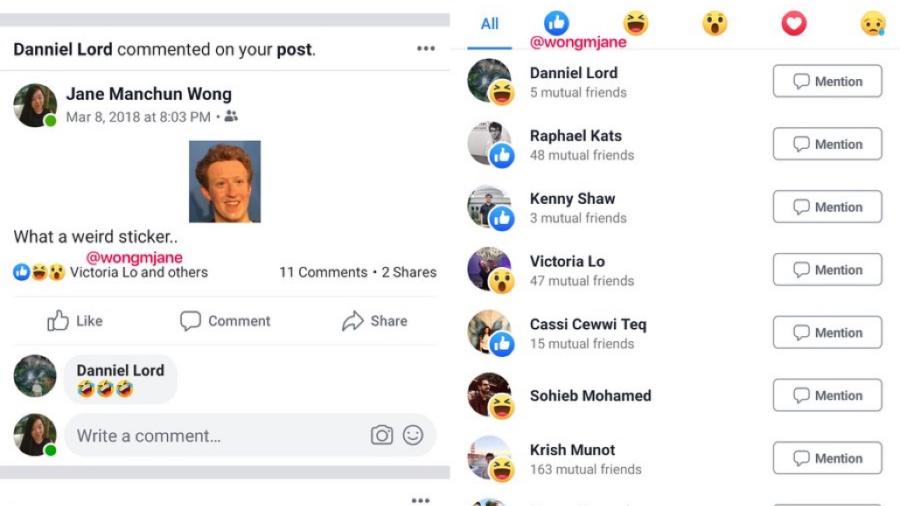
Task: Click the Share arrow icon
Action: pyautogui.click(x=353, y=321)
